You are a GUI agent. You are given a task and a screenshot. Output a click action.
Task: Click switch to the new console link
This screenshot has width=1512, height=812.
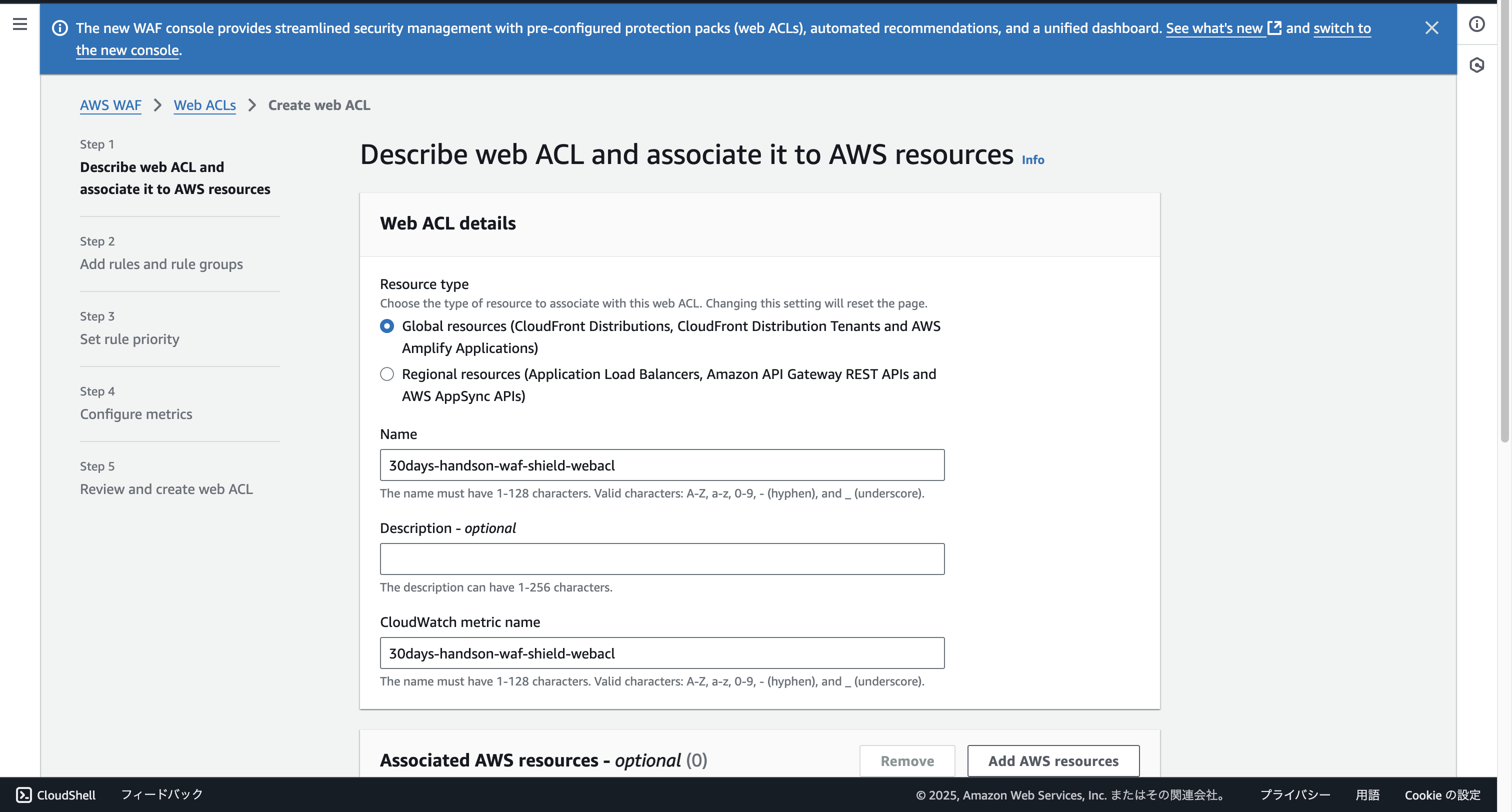coord(1342,27)
